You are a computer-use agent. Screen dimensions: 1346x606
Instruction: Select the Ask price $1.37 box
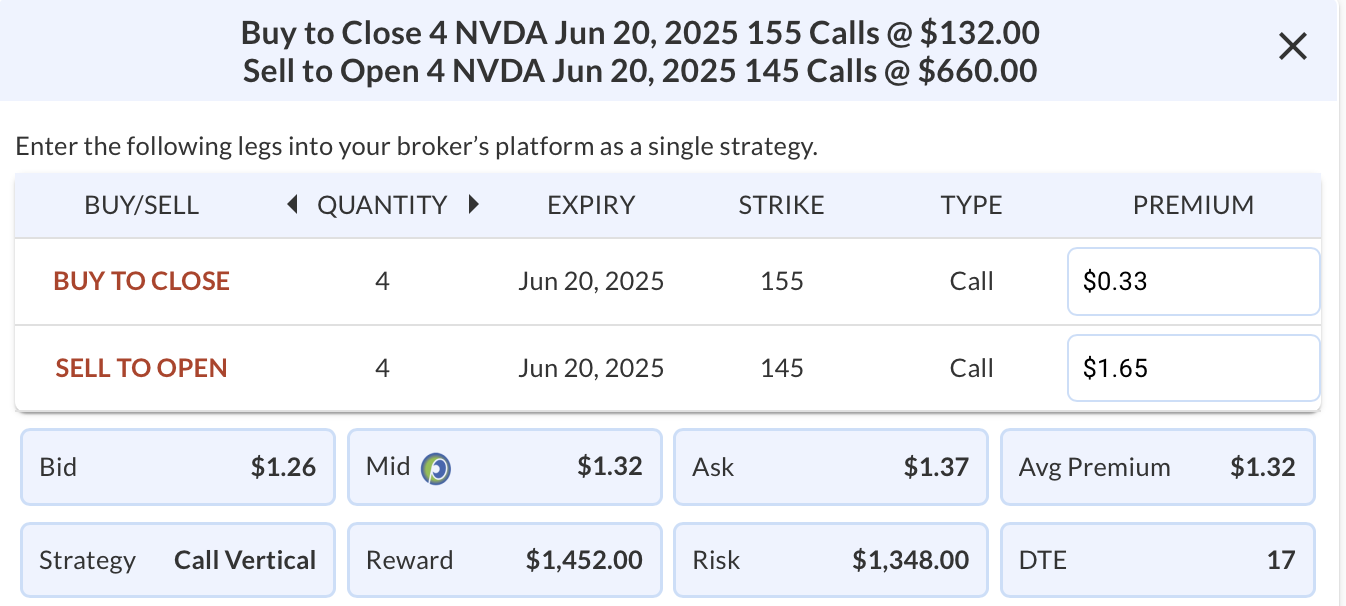click(x=831, y=467)
